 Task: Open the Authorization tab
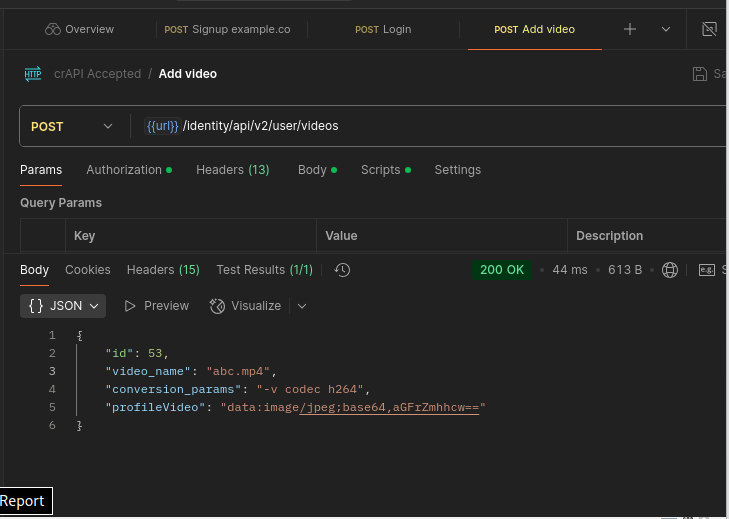pos(129,170)
